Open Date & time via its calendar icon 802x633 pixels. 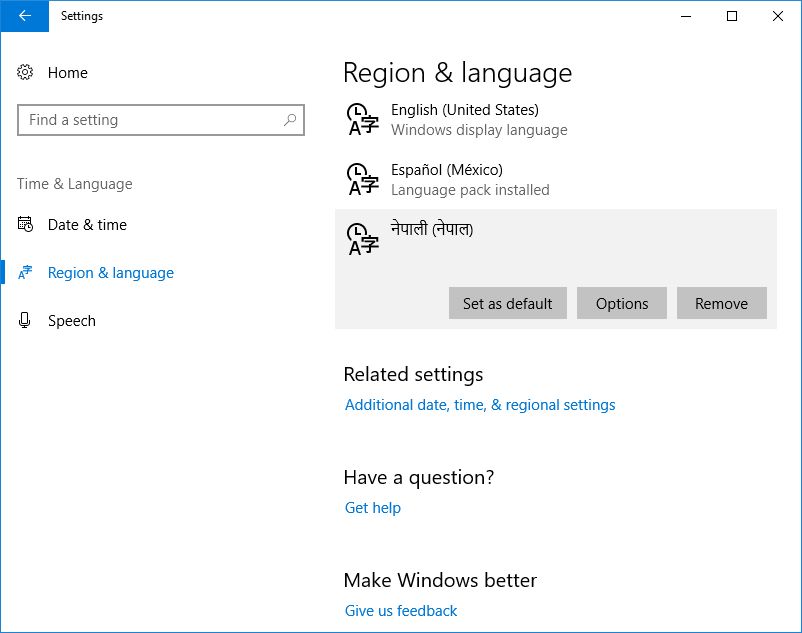[x=26, y=225]
